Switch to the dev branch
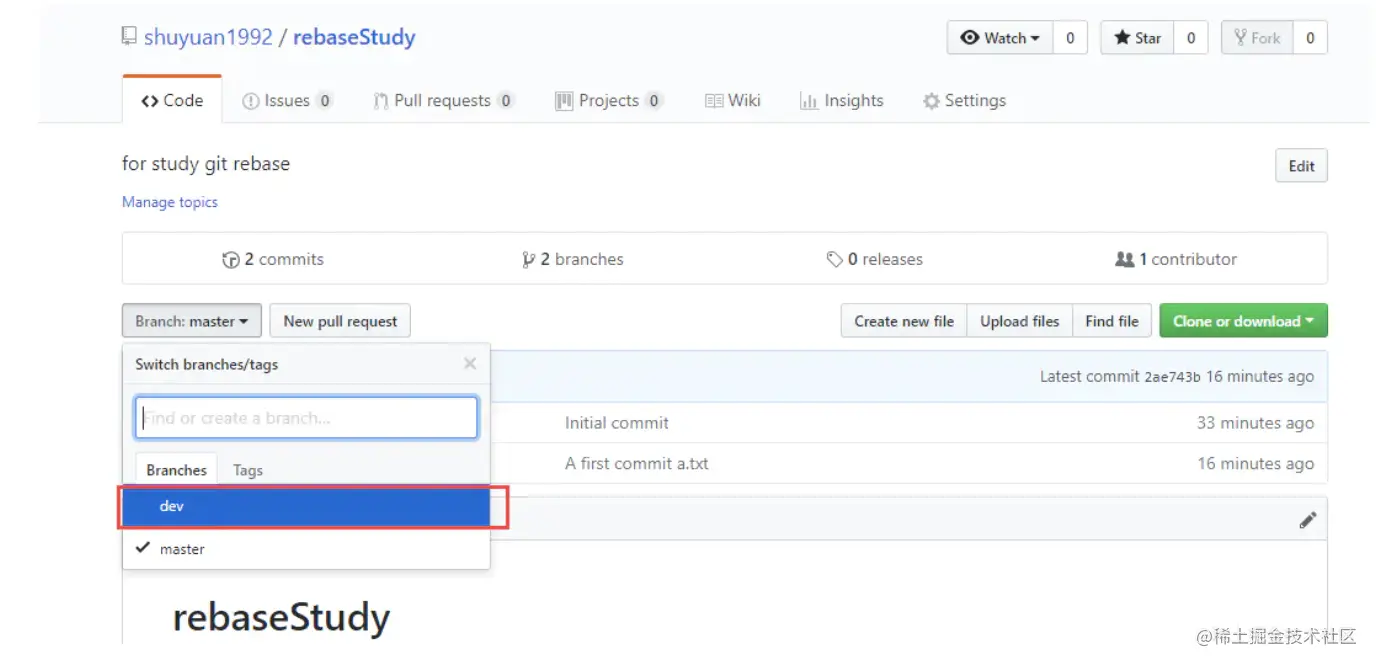1376x666 pixels. (x=306, y=507)
